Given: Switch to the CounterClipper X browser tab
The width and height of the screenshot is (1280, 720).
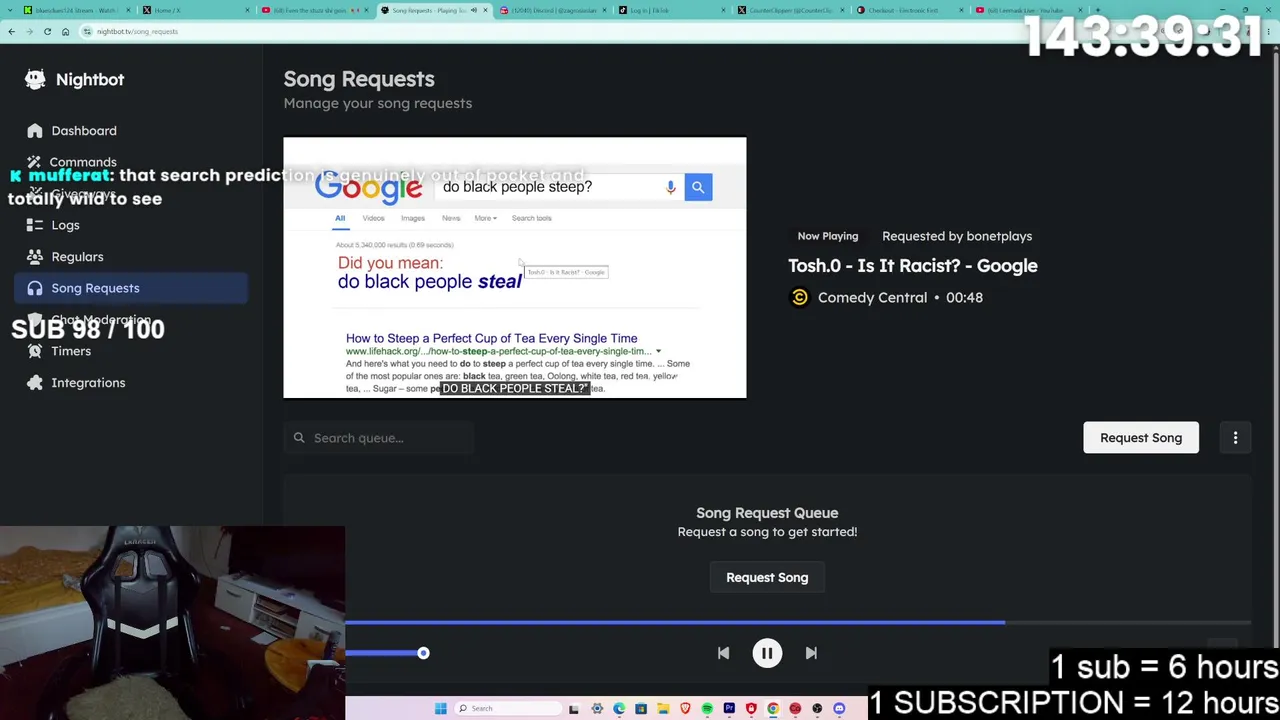Looking at the screenshot, I should [789, 10].
